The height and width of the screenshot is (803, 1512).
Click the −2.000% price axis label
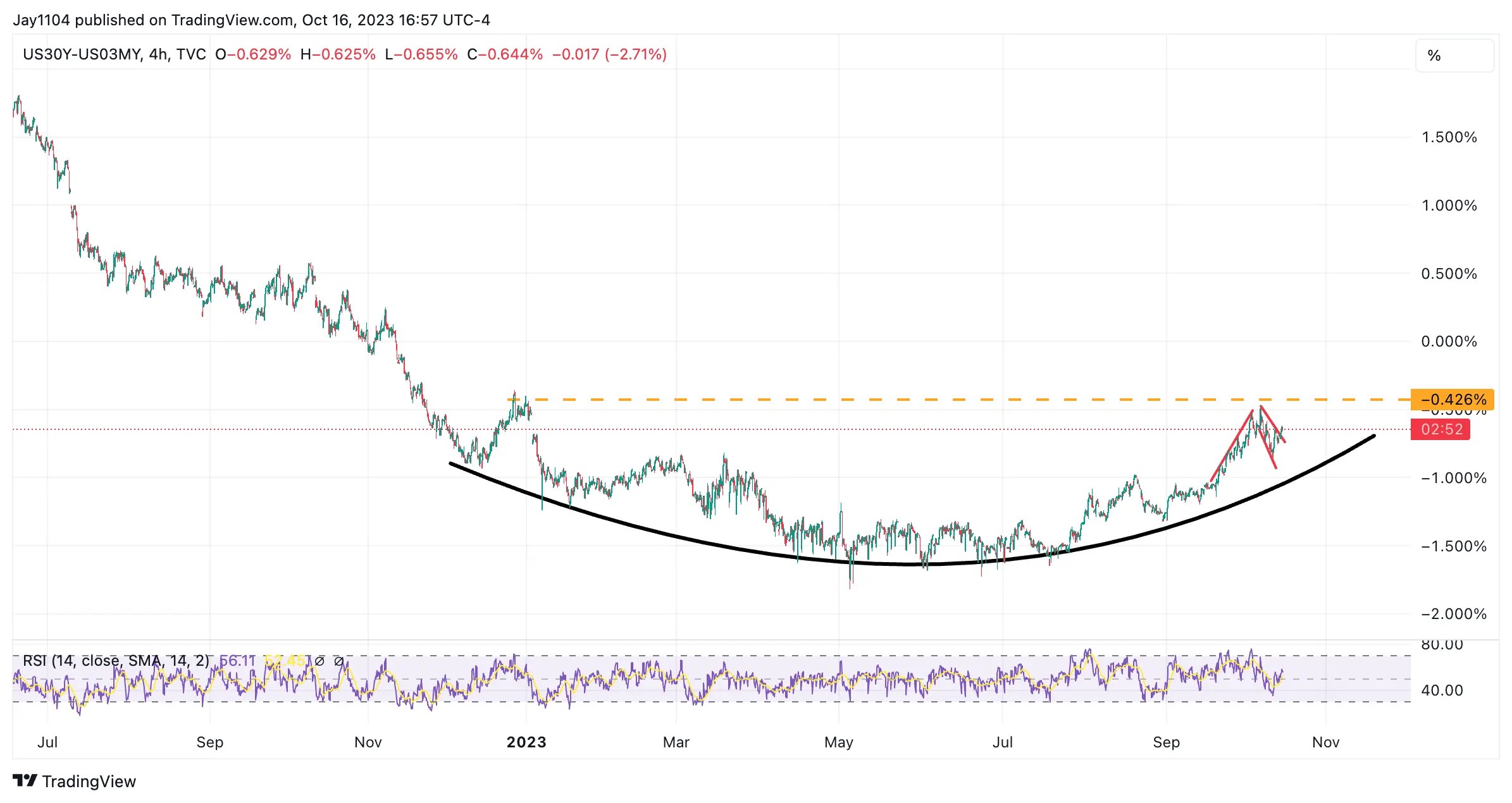[x=1454, y=614]
